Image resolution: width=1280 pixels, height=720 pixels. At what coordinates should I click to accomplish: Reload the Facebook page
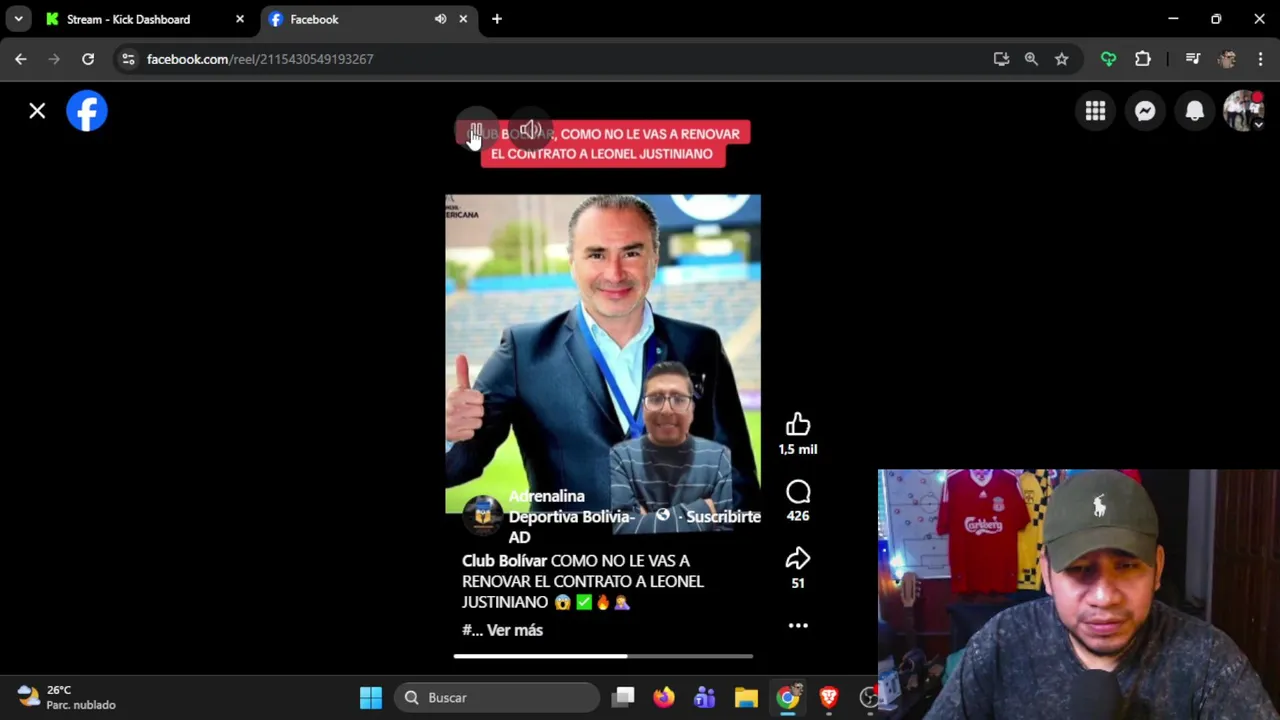pos(88,59)
